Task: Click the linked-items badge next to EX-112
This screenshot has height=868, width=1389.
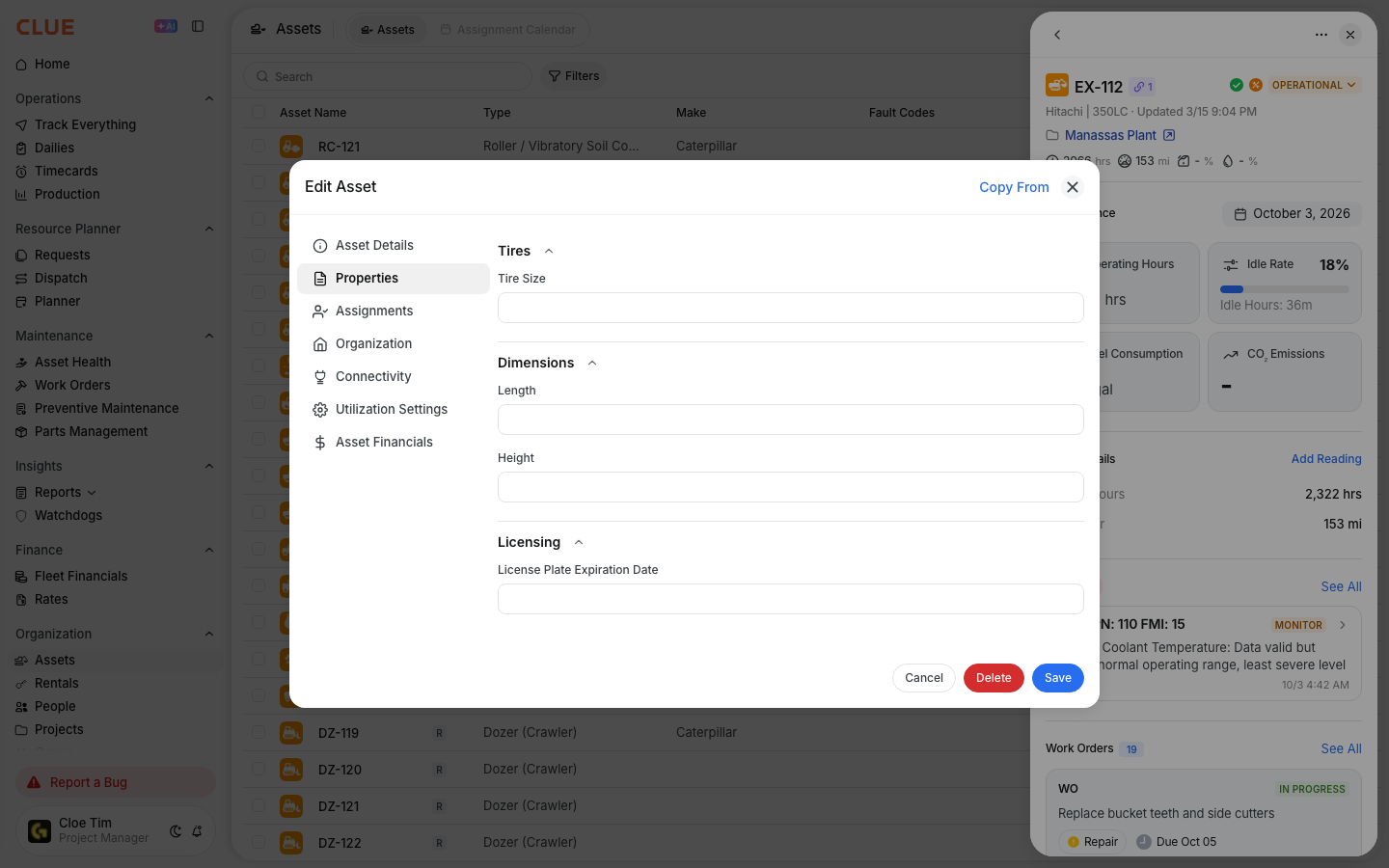Action: tap(1143, 87)
